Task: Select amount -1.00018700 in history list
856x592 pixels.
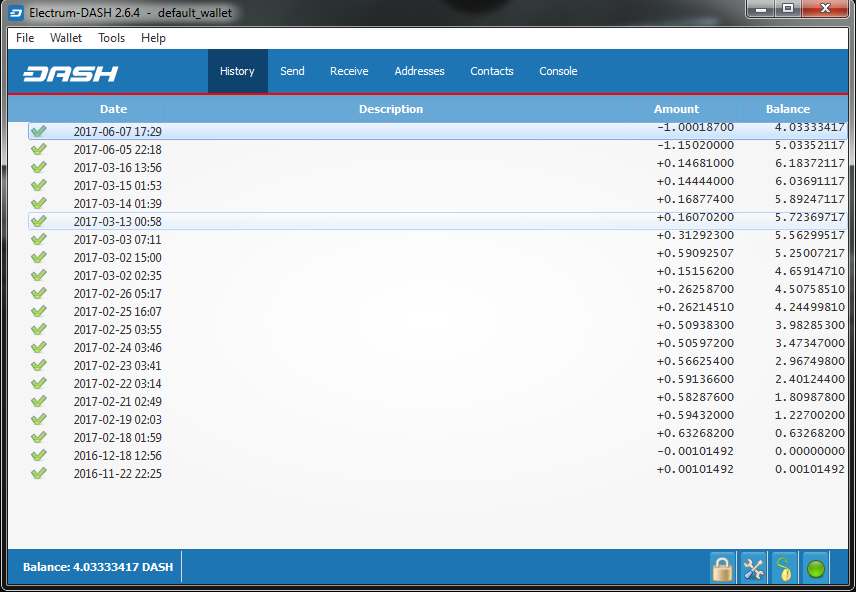Action: click(695, 127)
